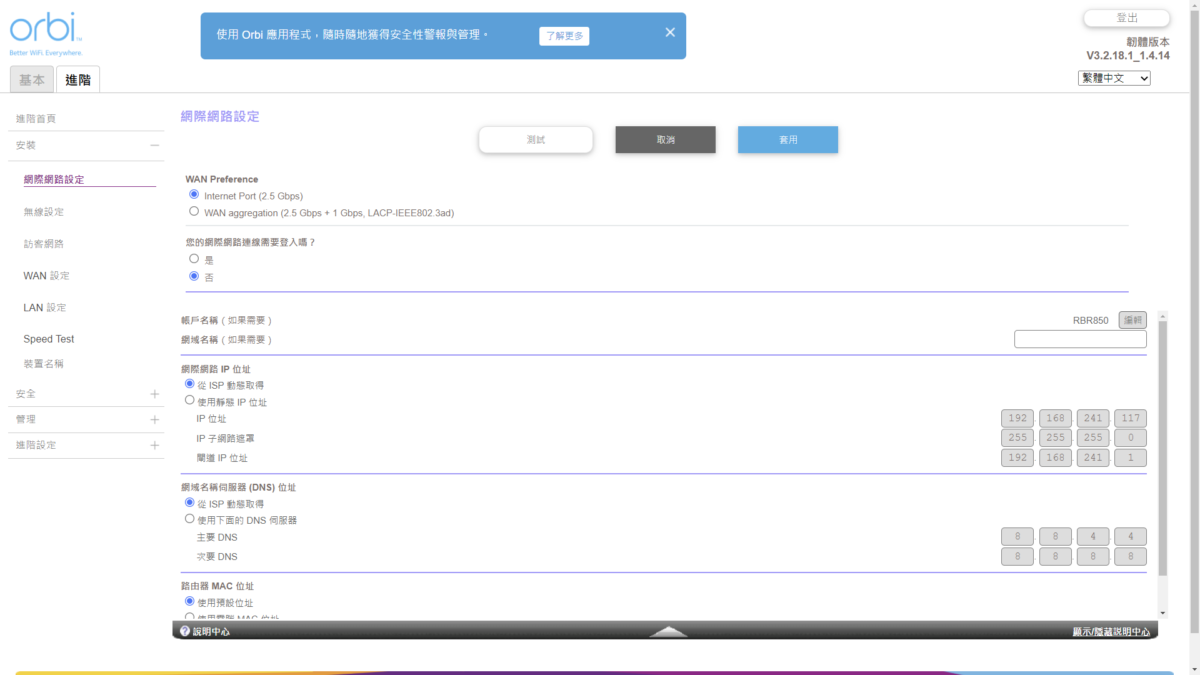Click 編輯 next to RBR850

tap(1132, 320)
